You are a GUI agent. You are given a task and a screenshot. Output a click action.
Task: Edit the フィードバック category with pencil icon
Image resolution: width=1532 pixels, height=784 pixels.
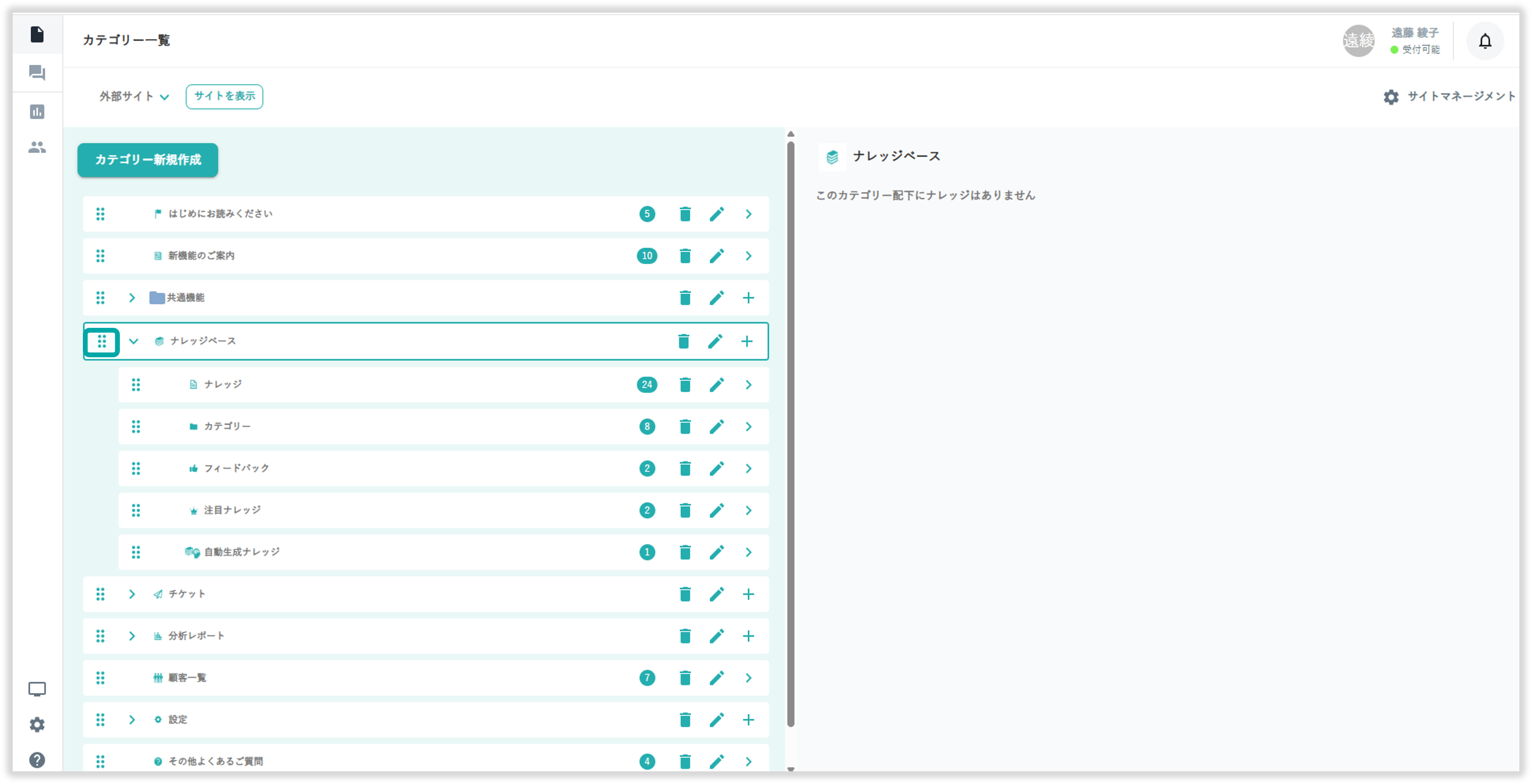pyautogui.click(x=717, y=469)
